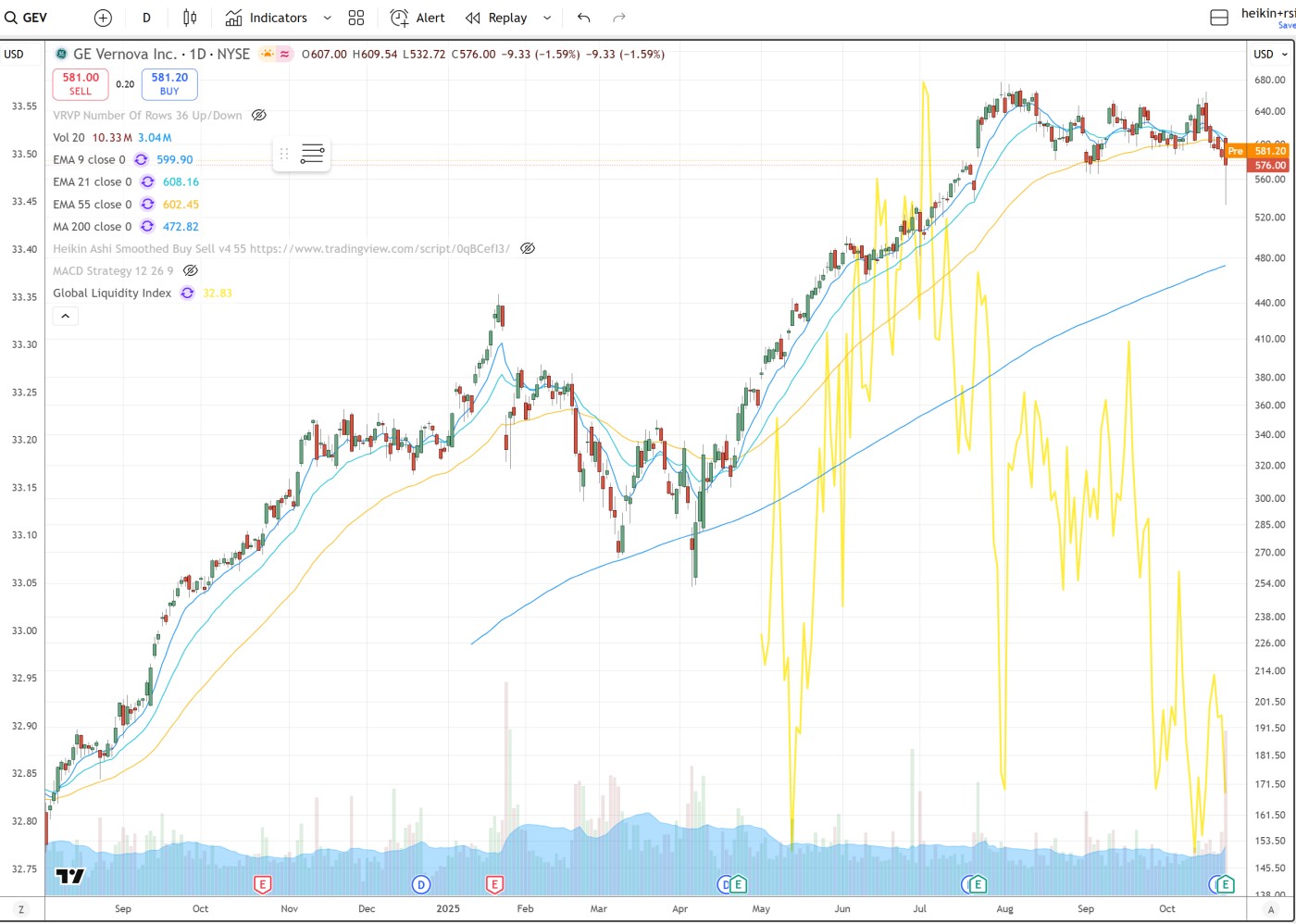Click the add symbol plus icon
1296x924 pixels.
pos(103,18)
